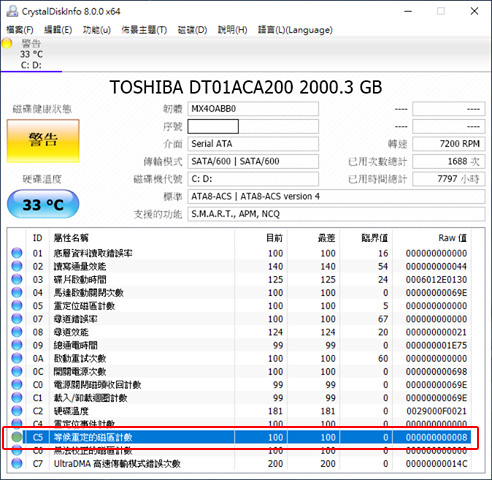
Task: Click the green status orb on row C5
Action: point(16,437)
